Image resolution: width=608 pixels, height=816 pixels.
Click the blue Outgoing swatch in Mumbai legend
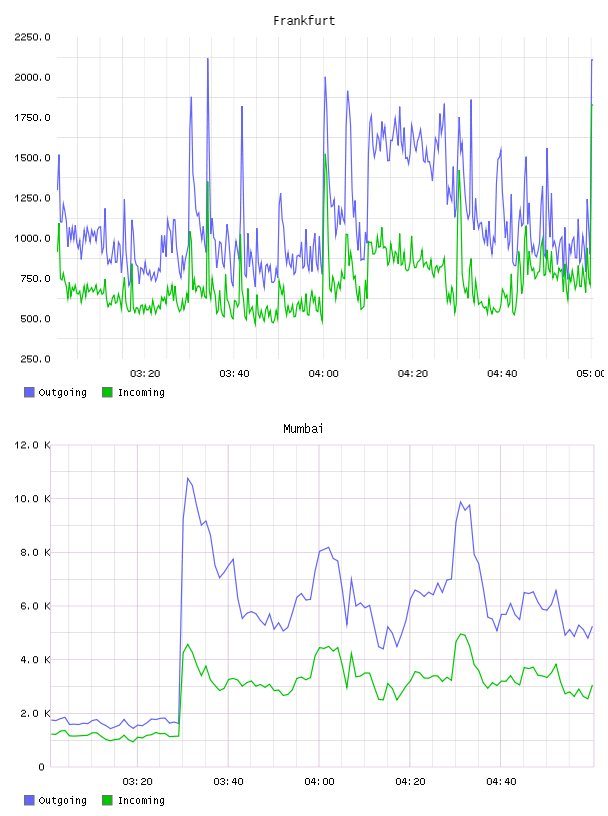tap(29, 800)
